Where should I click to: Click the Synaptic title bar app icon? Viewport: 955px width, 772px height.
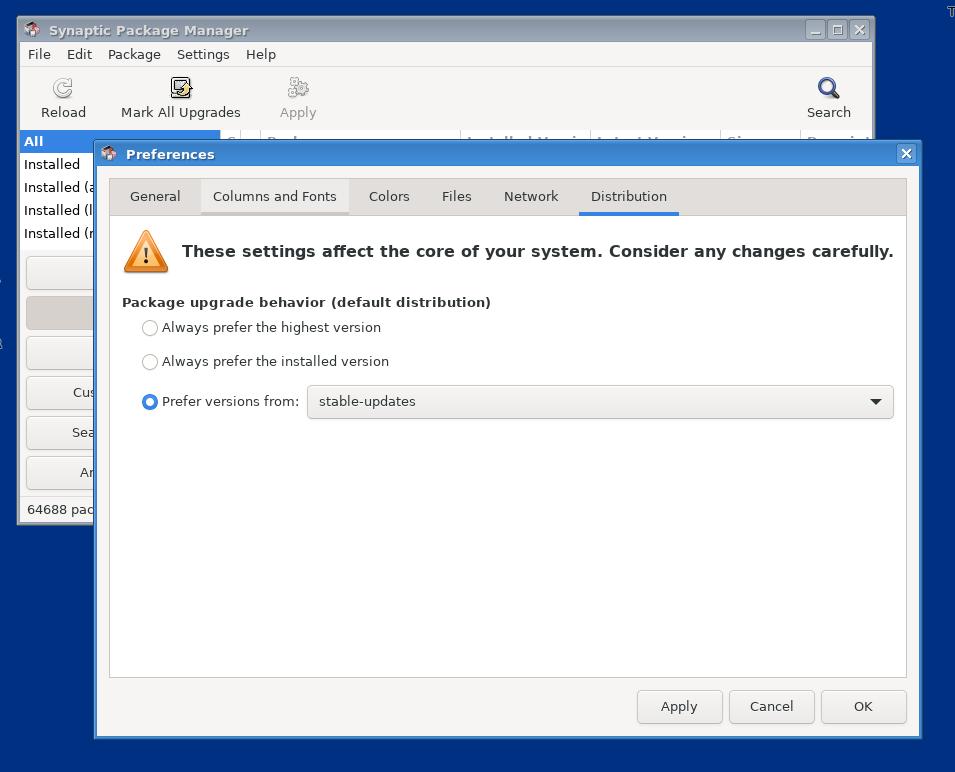pyautogui.click(x=32, y=29)
